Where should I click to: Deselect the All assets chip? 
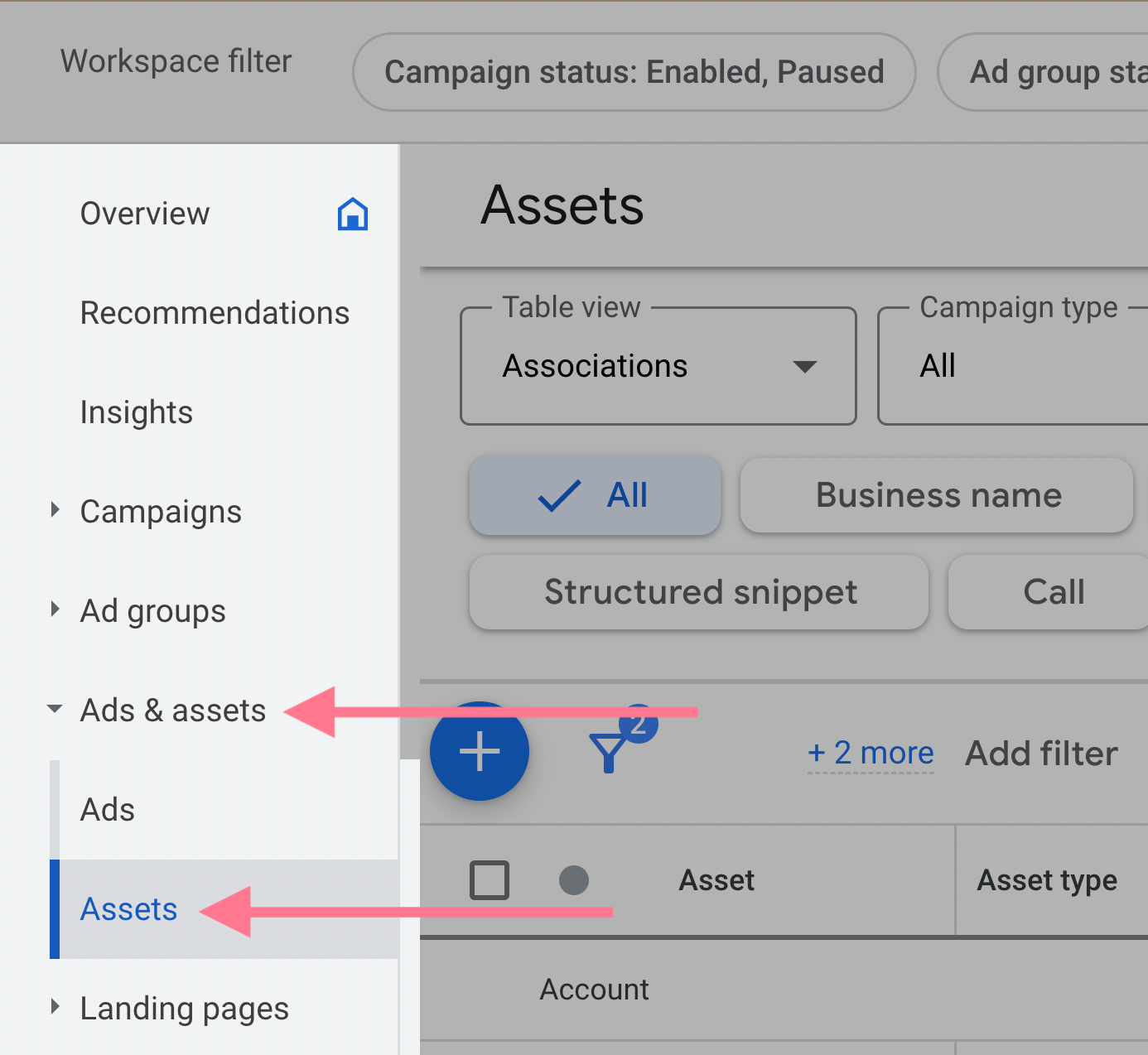[594, 495]
